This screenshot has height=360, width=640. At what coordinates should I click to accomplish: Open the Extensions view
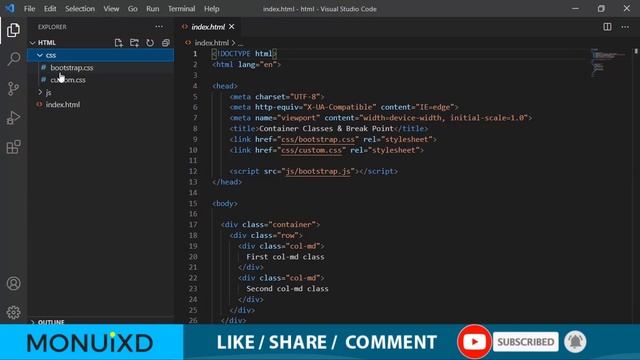coord(13,147)
